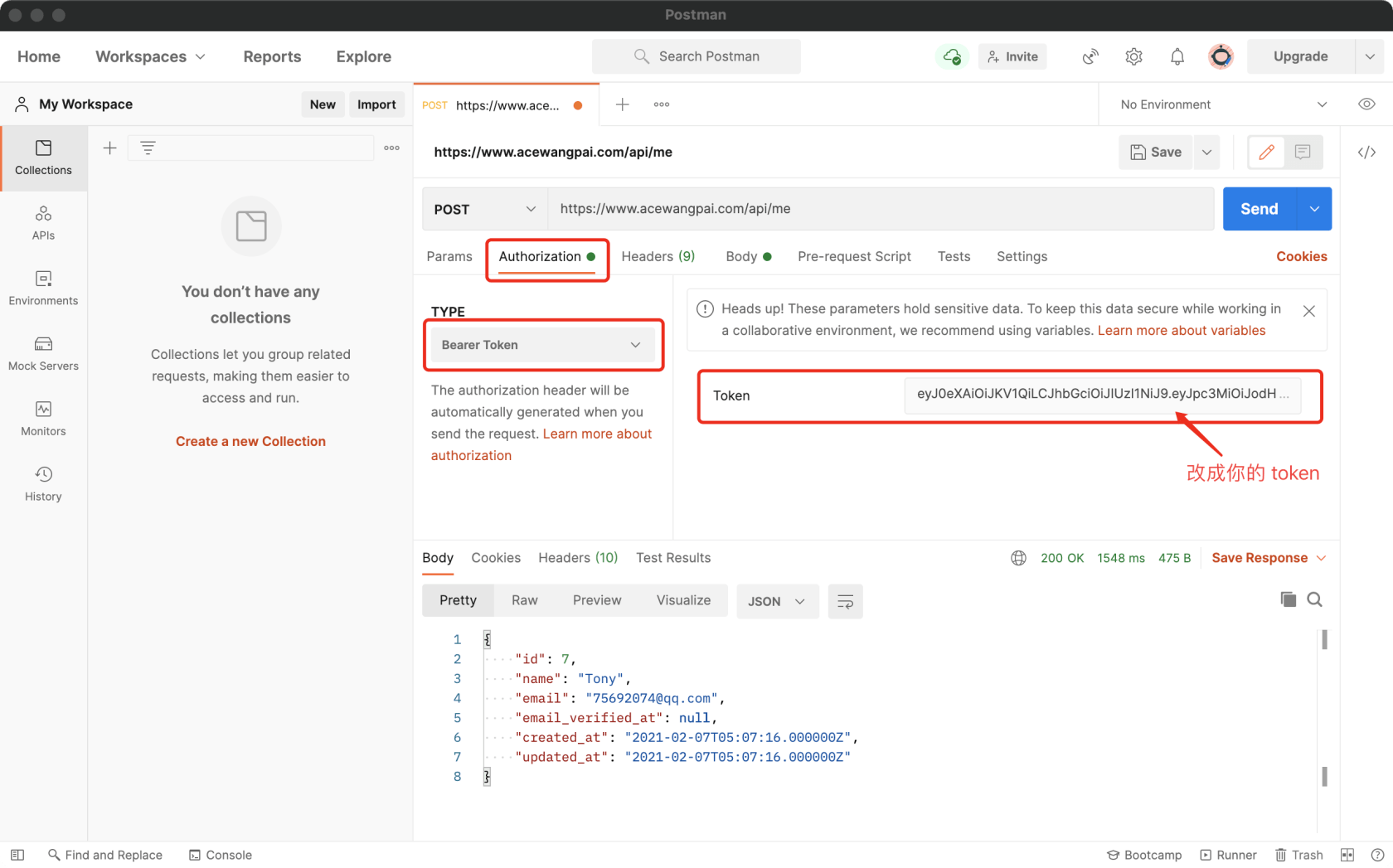The height and width of the screenshot is (868, 1393).
Task: Click the pencil edit icon
Action: [1266, 152]
